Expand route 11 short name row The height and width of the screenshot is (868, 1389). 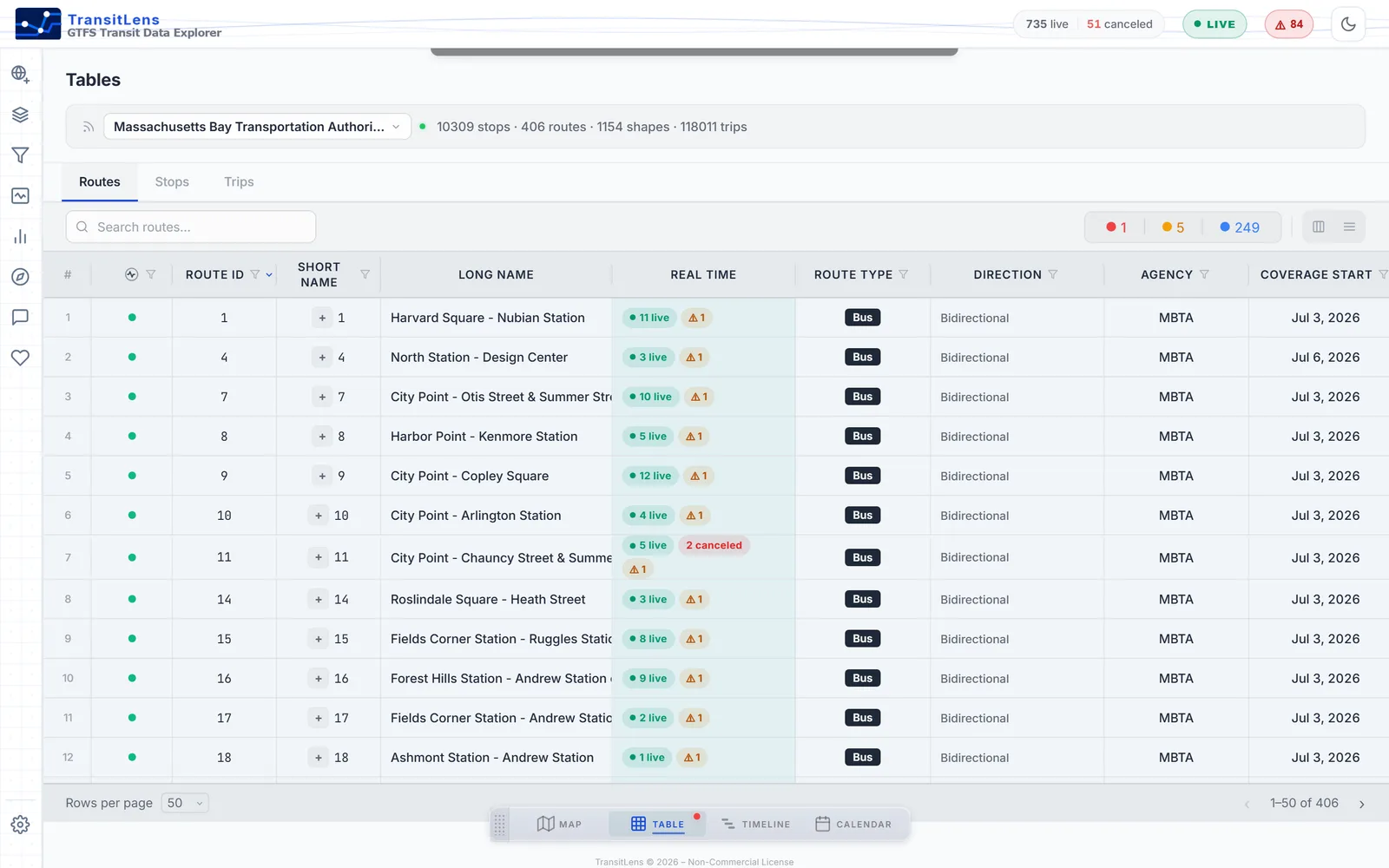point(319,557)
